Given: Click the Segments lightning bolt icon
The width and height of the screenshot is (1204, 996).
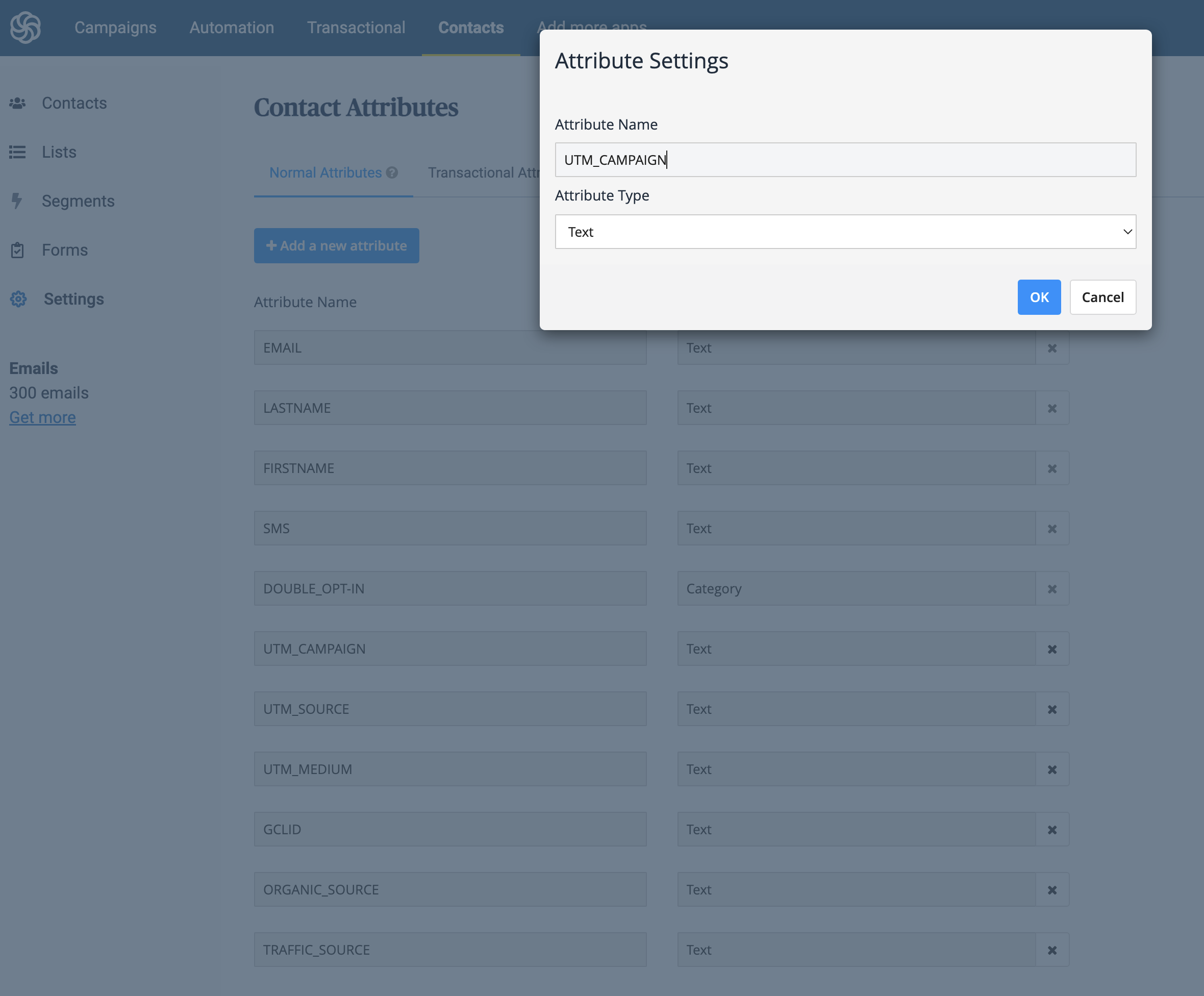Looking at the screenshot, I should tap(17, 201).
